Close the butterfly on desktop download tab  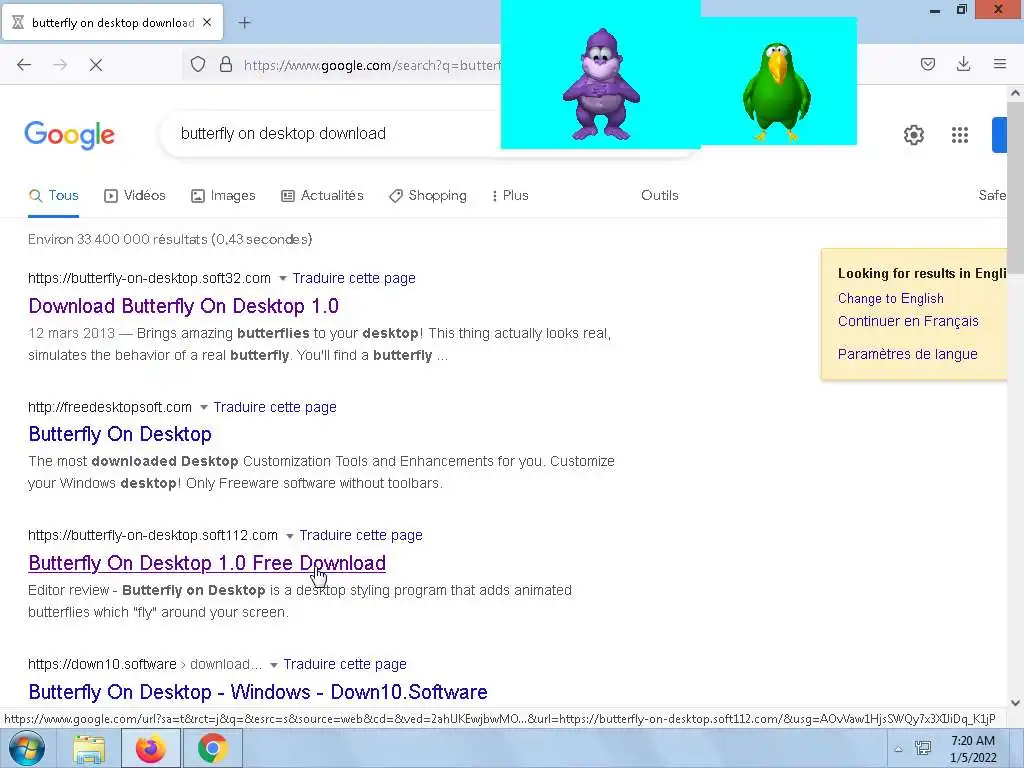pos(207,22)
